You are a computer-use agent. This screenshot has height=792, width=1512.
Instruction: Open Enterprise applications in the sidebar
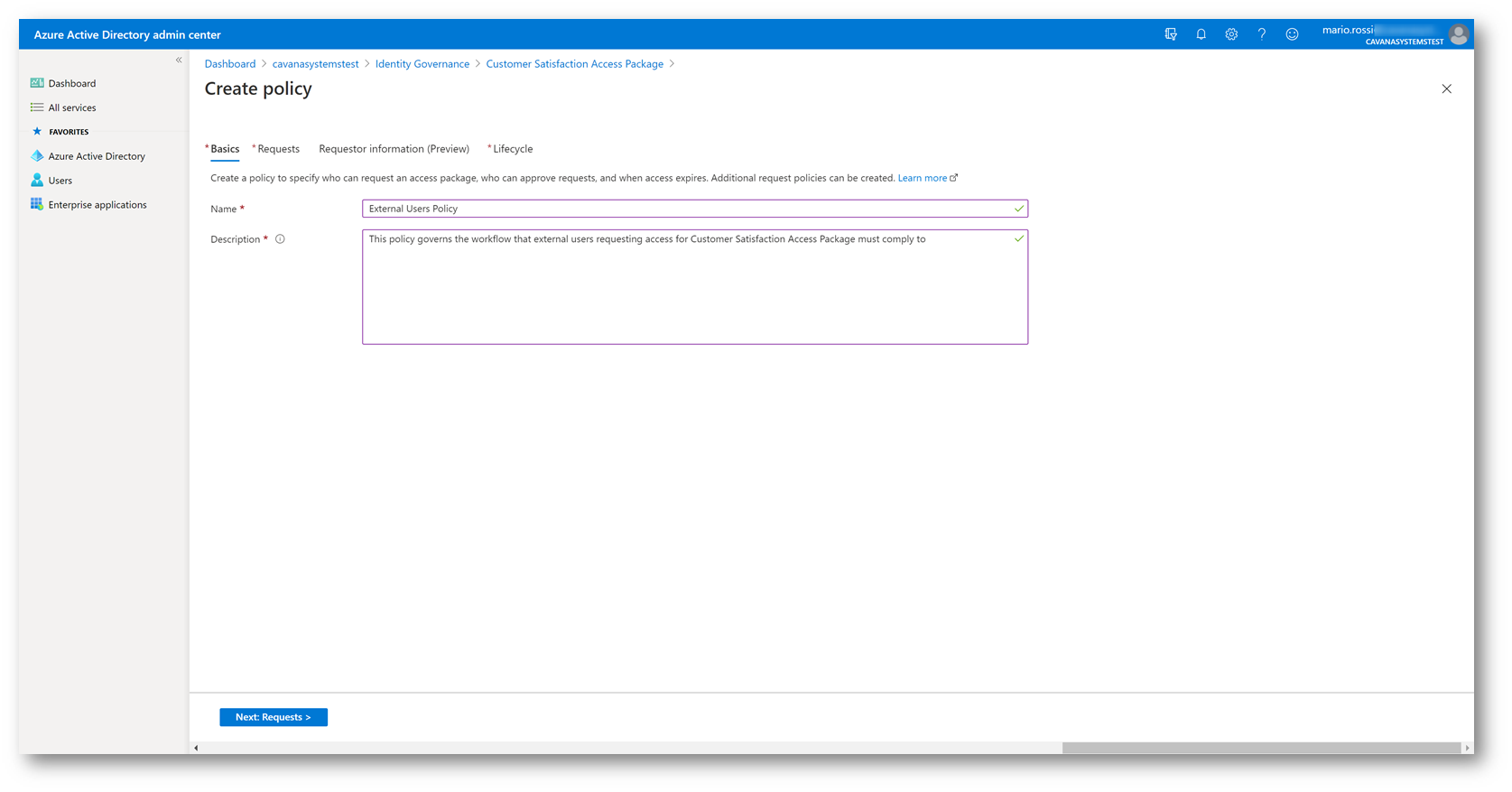point(97,205)
